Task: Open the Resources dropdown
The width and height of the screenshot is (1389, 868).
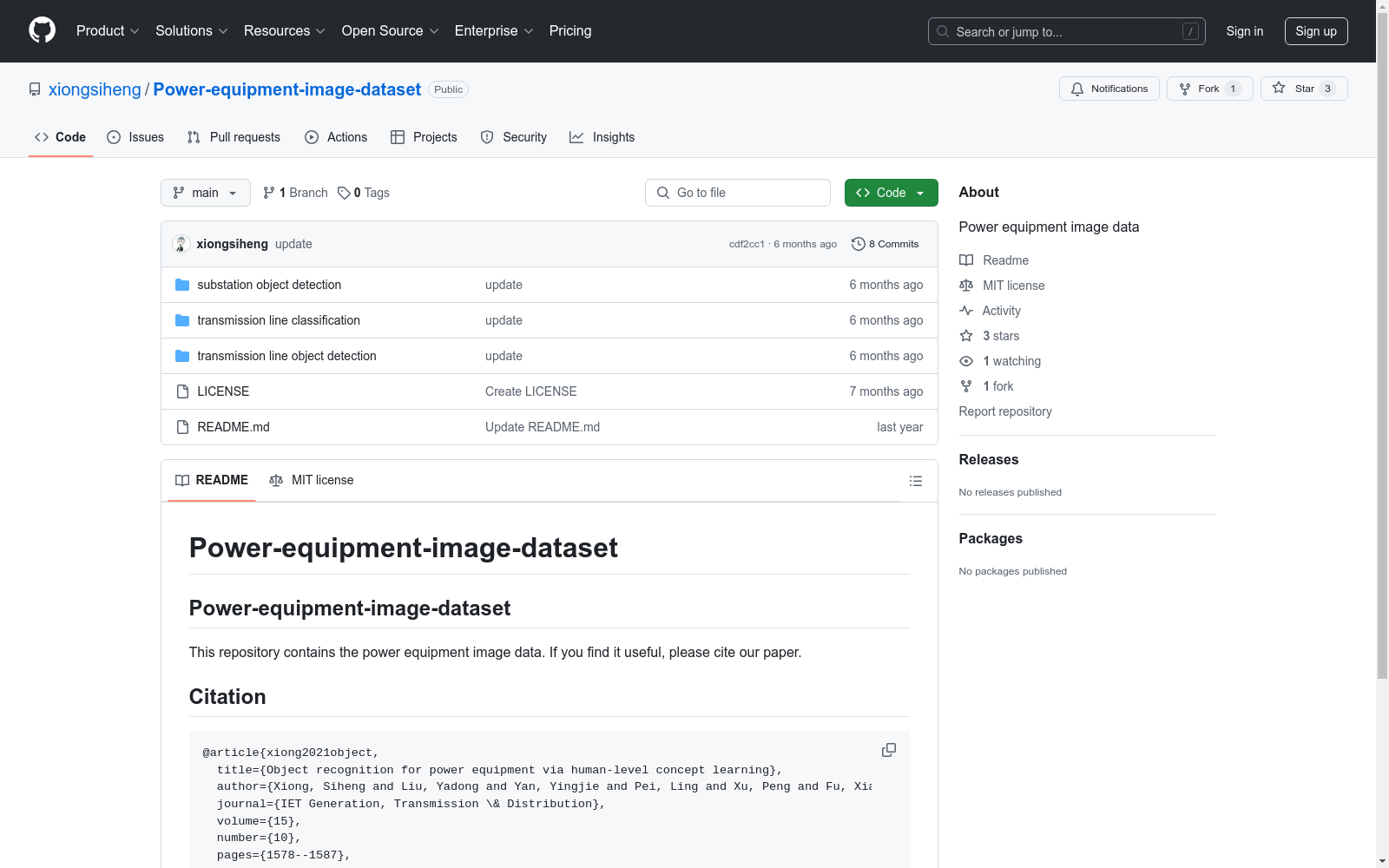Action: (285, 30)
